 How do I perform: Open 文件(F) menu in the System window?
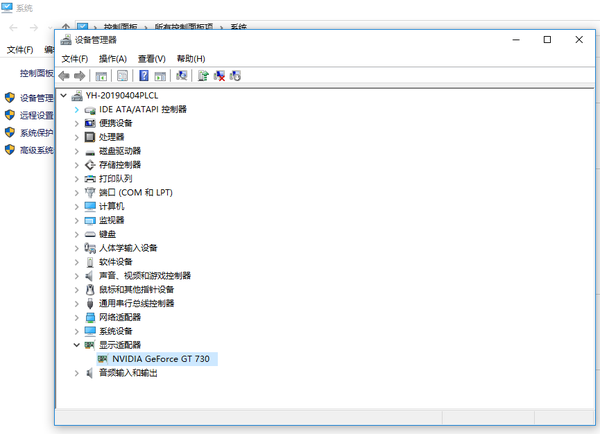(20, 50)
